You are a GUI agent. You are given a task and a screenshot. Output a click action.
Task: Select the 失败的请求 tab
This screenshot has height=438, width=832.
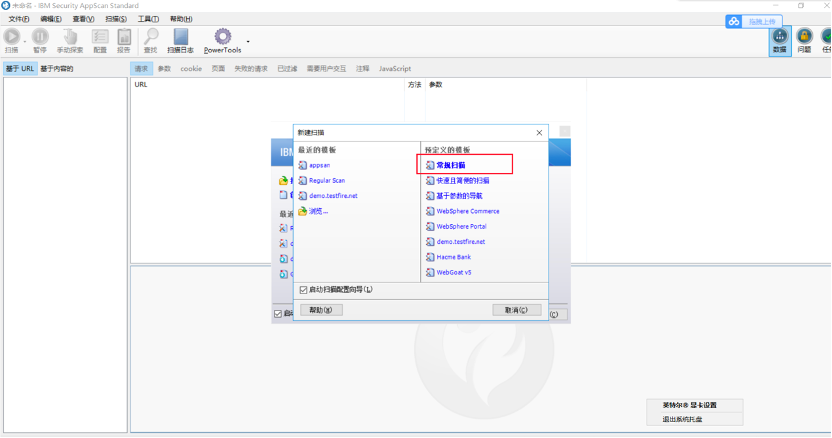[x=251, y=68]
